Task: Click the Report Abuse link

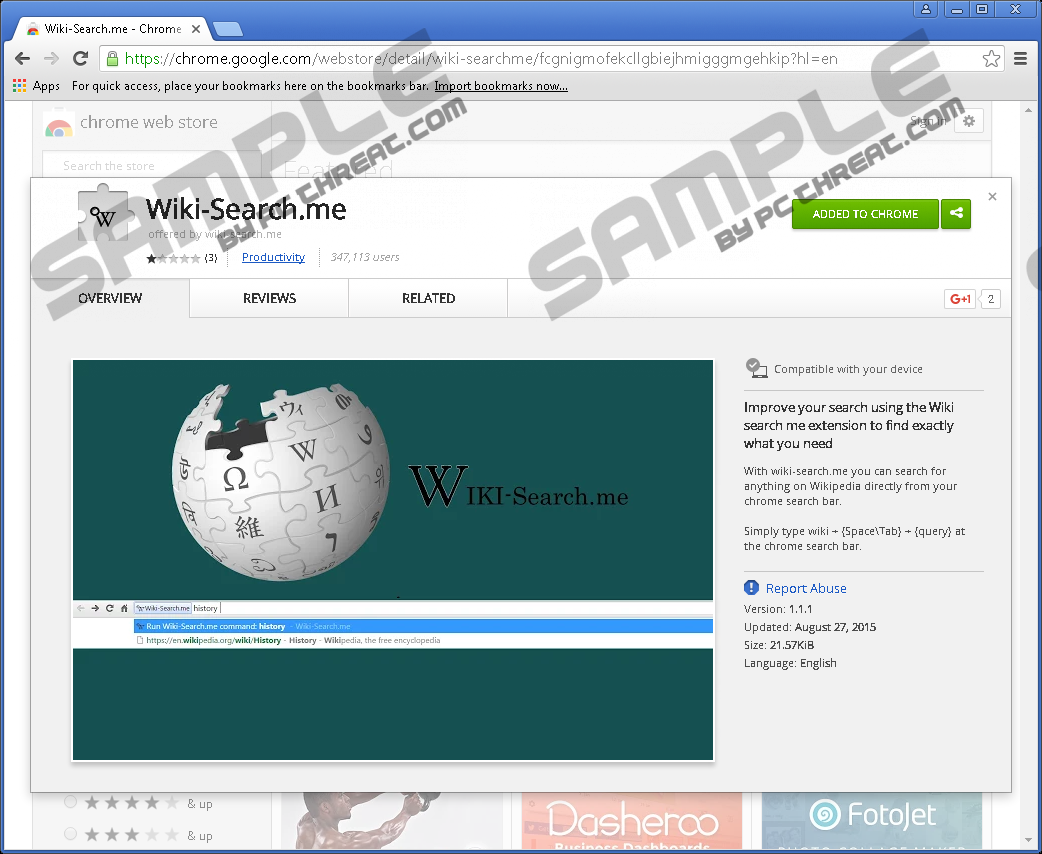Action: coord(806,588)
